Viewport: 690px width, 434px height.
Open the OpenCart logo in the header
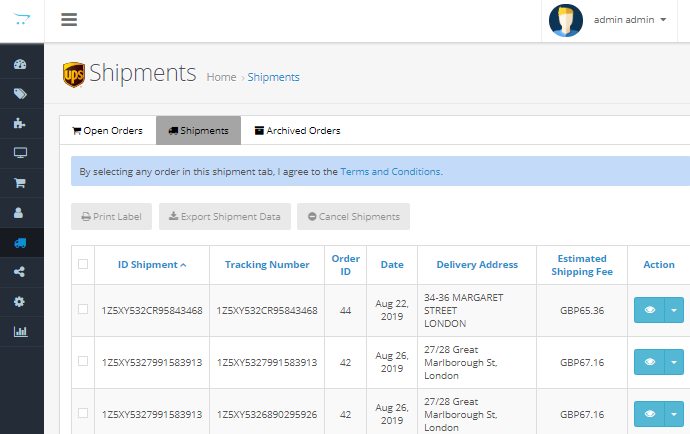point(22,19)
